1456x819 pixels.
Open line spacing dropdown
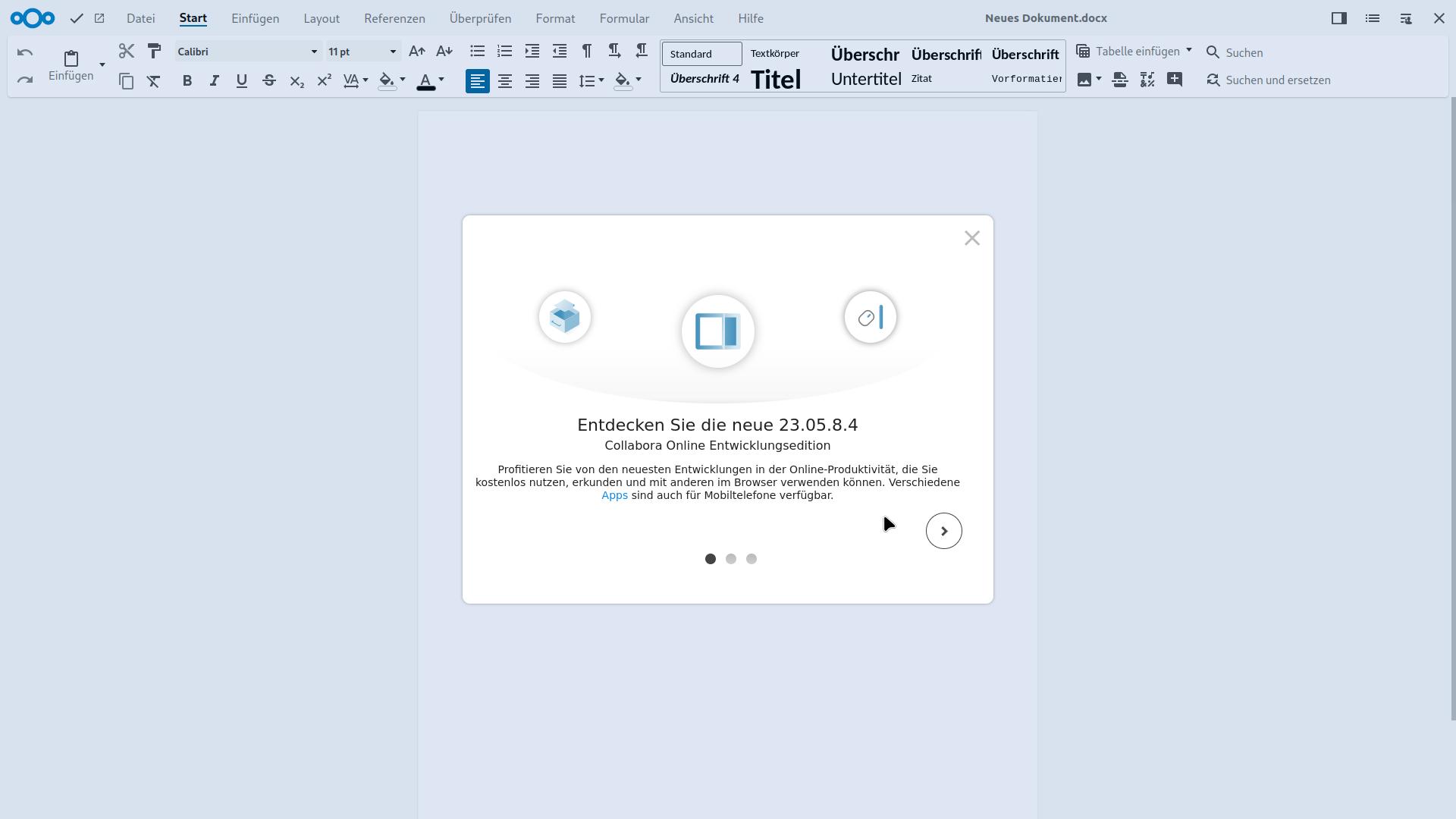[601, 80]
